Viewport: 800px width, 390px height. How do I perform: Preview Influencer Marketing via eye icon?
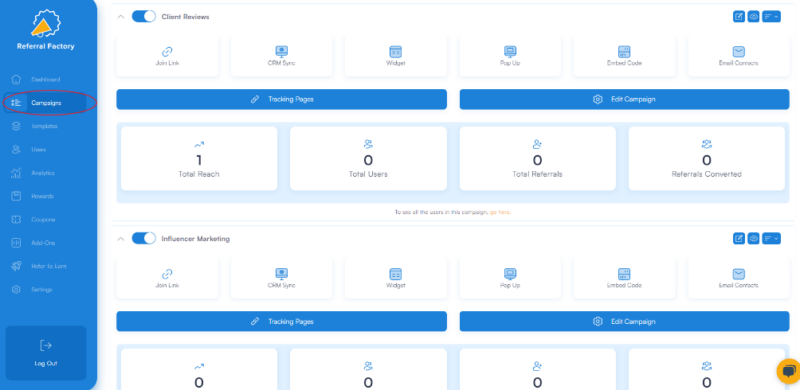[754, 238]
